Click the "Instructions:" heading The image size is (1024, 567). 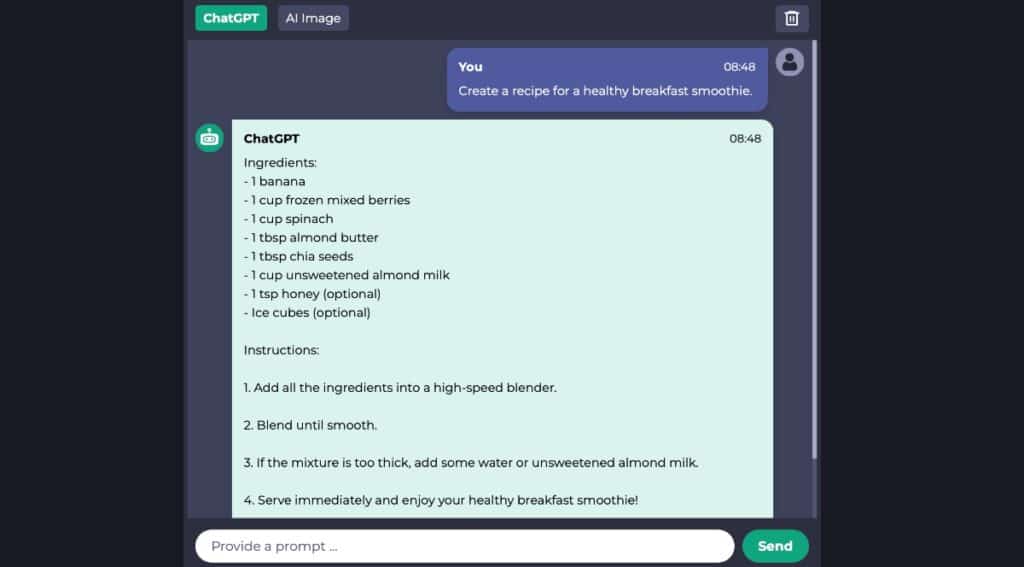281,350
